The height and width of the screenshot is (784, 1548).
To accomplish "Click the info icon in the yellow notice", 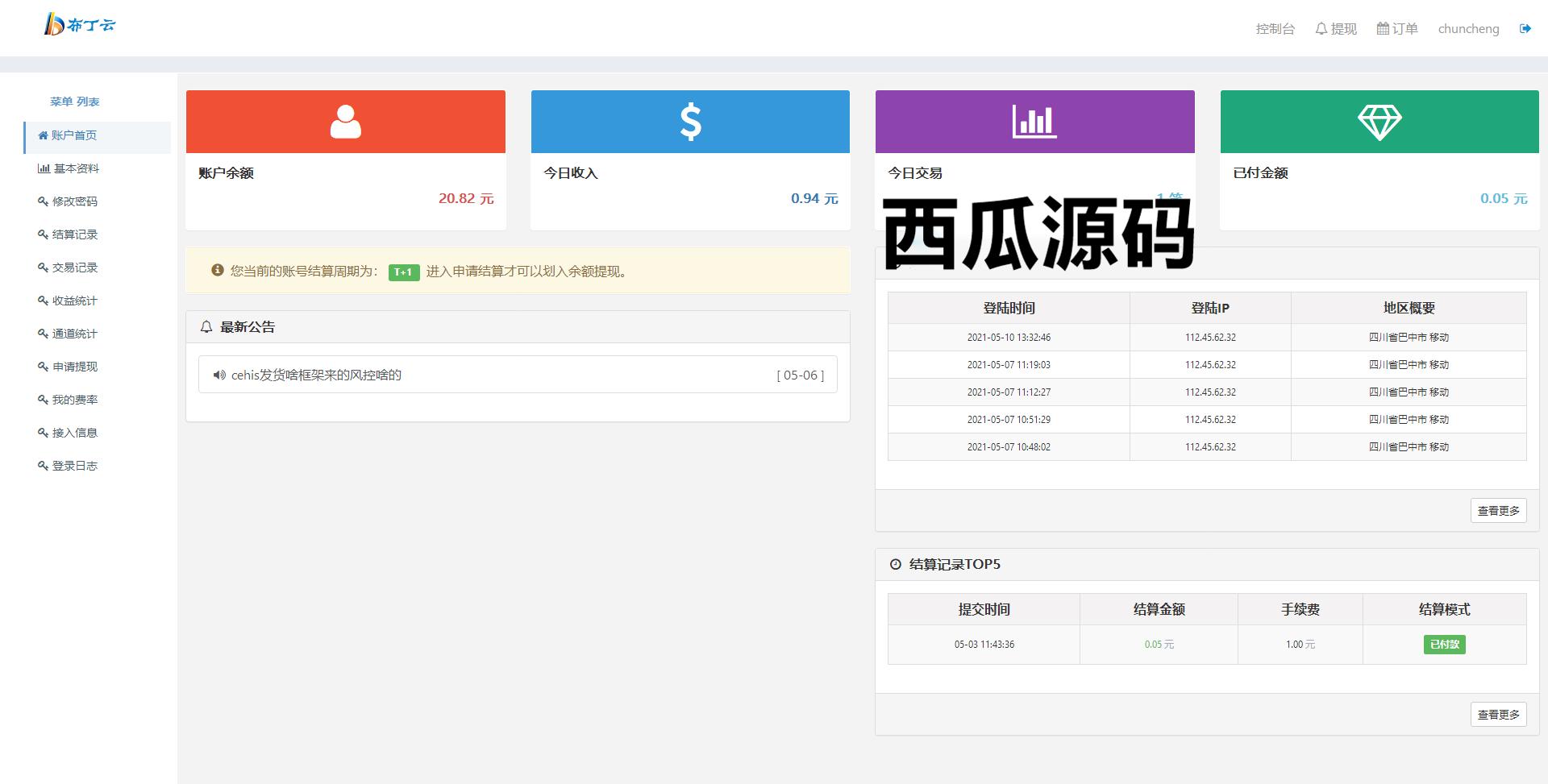I will point(218,271).
